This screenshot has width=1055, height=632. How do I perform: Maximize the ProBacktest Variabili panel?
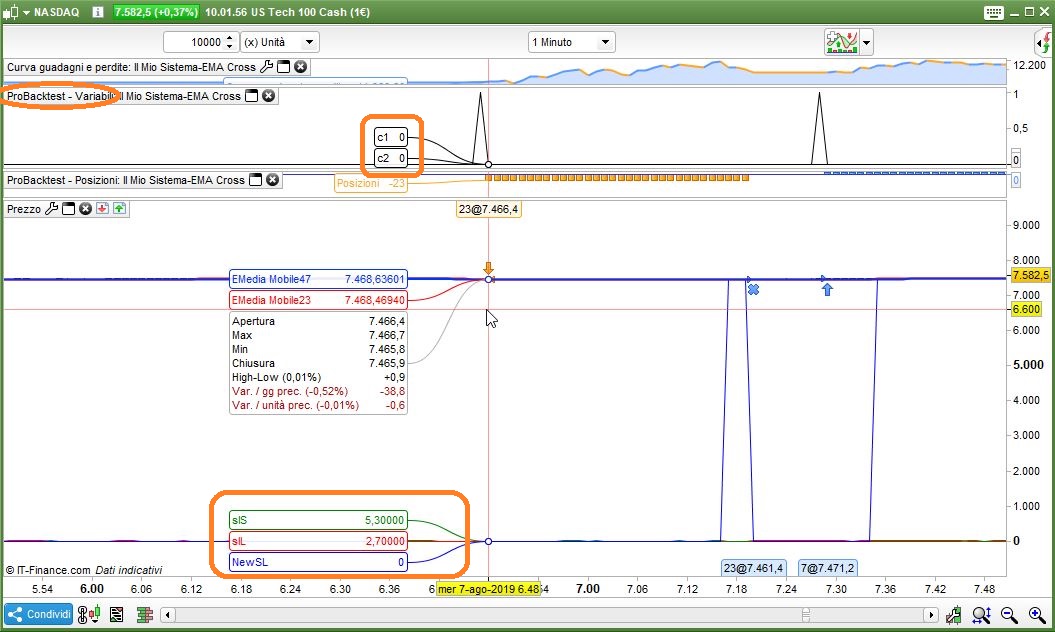tap(252, 96)
